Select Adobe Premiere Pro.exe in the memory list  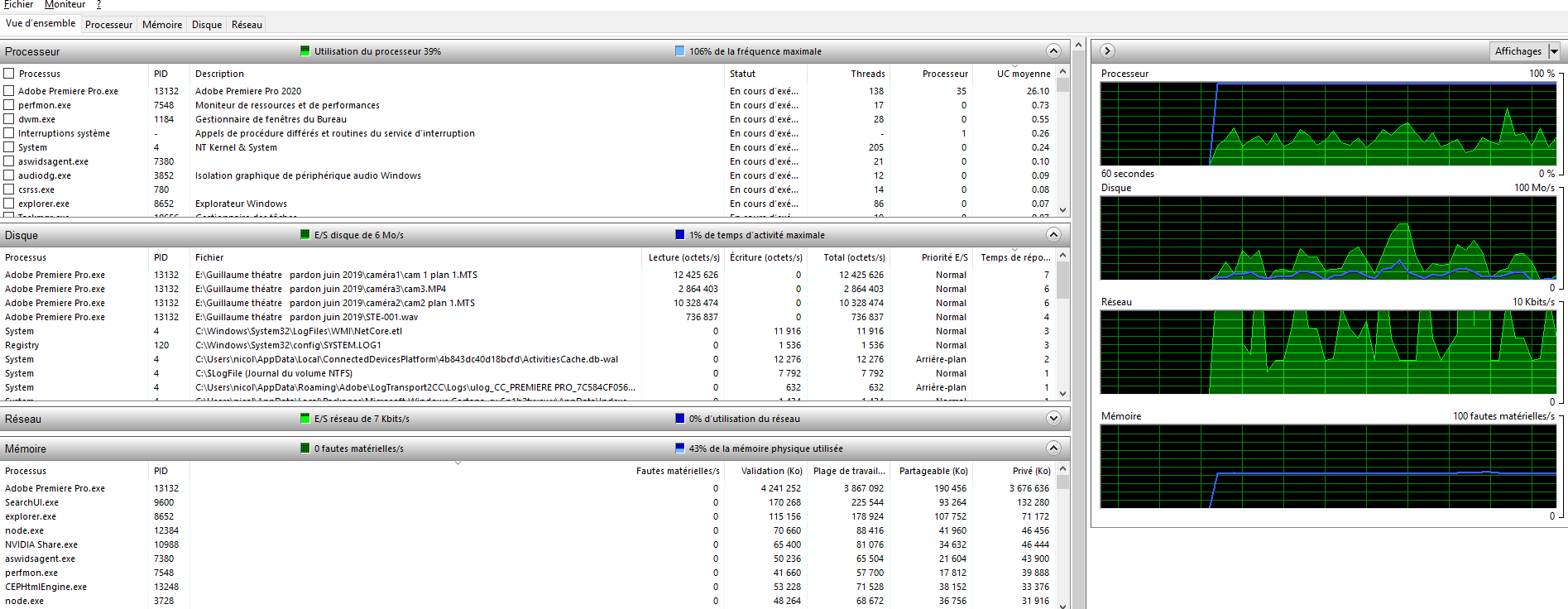tap(528, 488)
